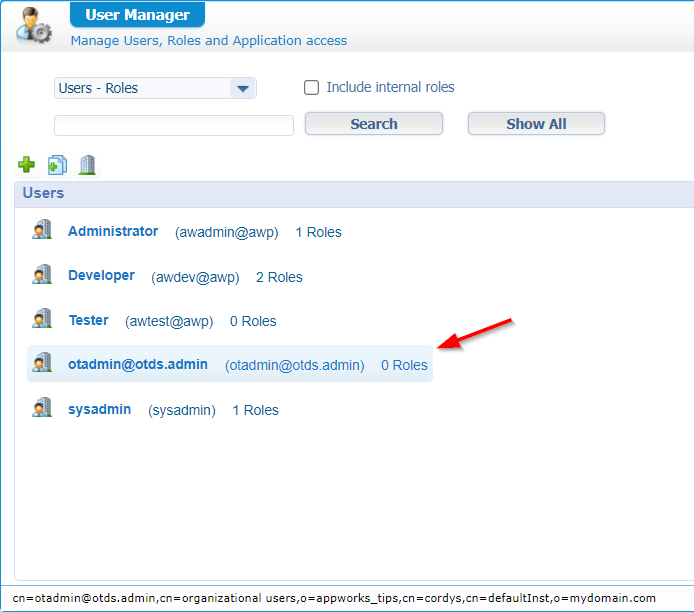
Task: Open the Users - Roles dropdown arrow
Action: (243, 89)
